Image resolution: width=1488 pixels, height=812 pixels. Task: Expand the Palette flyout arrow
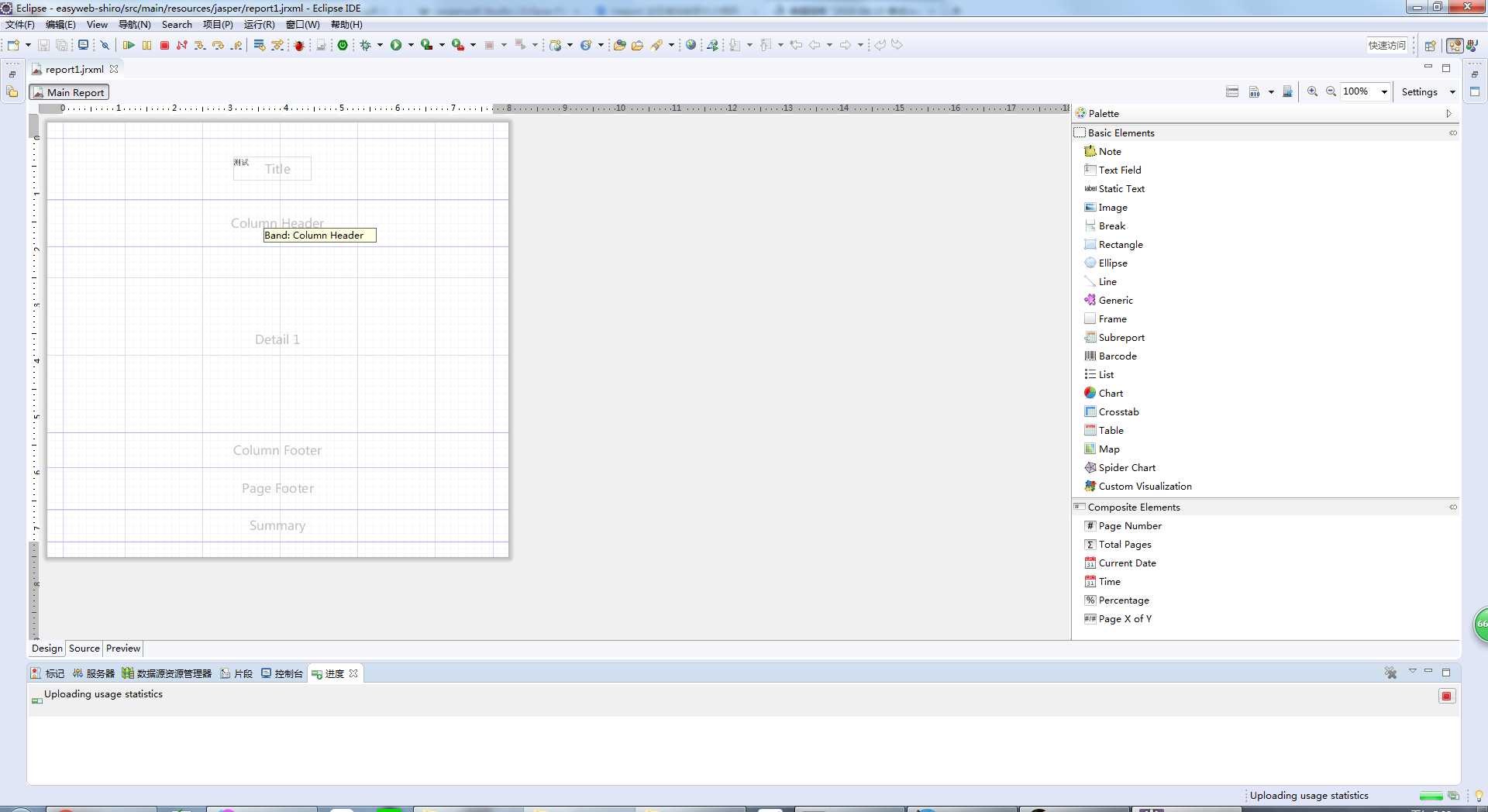[x=1448, y=113]
